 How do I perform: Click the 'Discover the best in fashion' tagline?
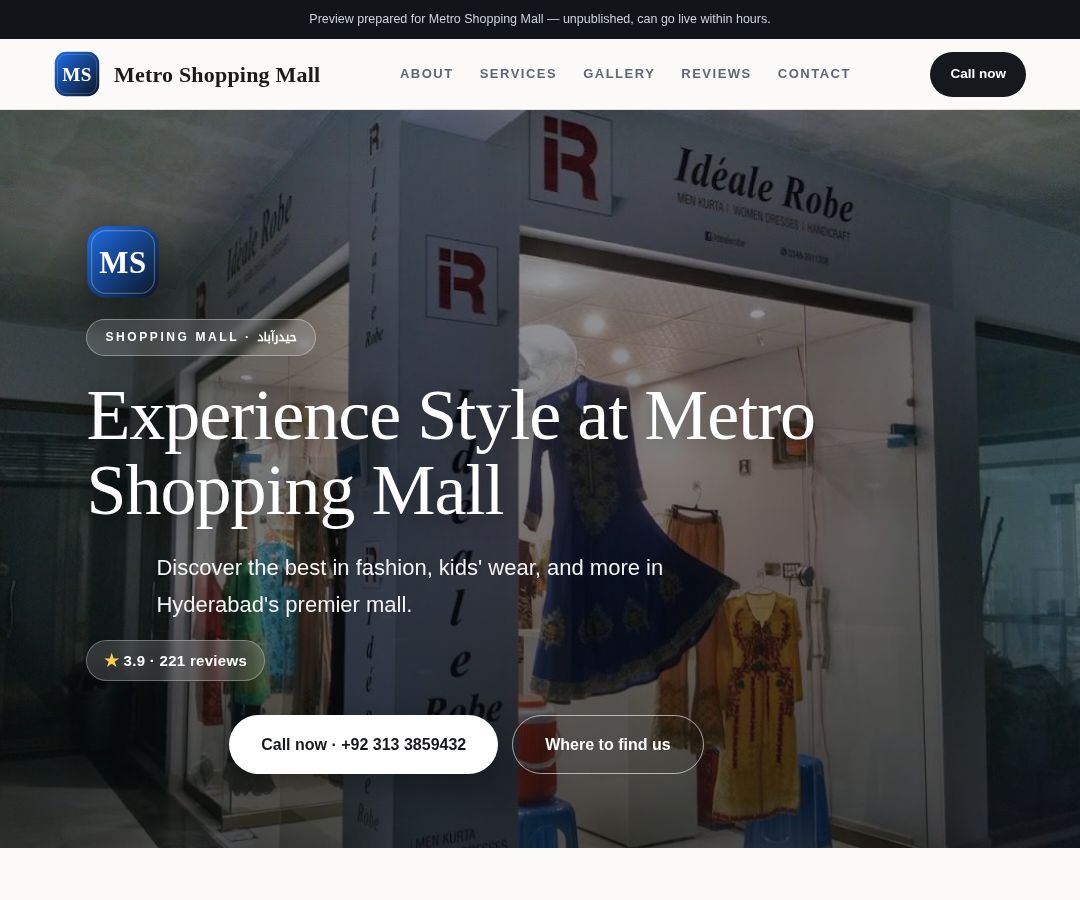click(x=409, y=586)
